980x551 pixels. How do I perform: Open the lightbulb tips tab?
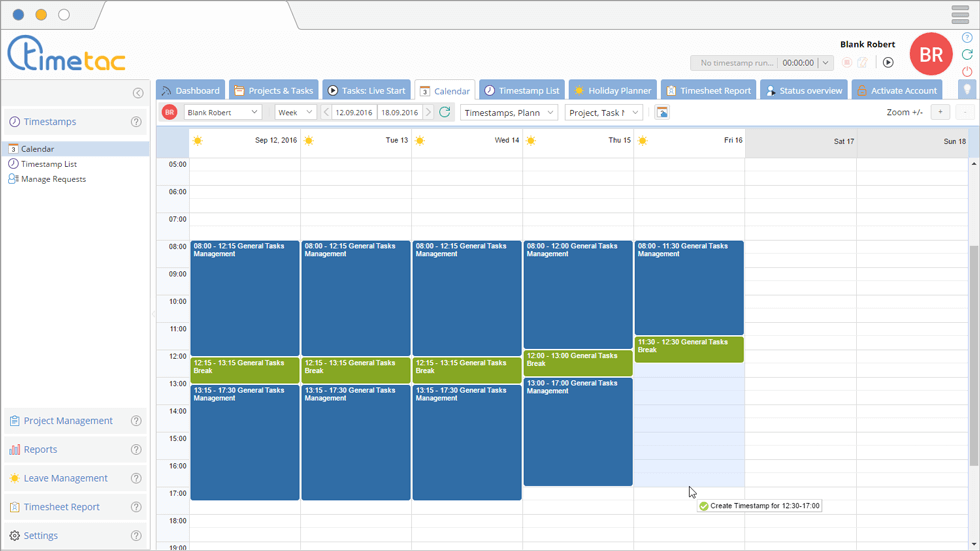(967, 89)
